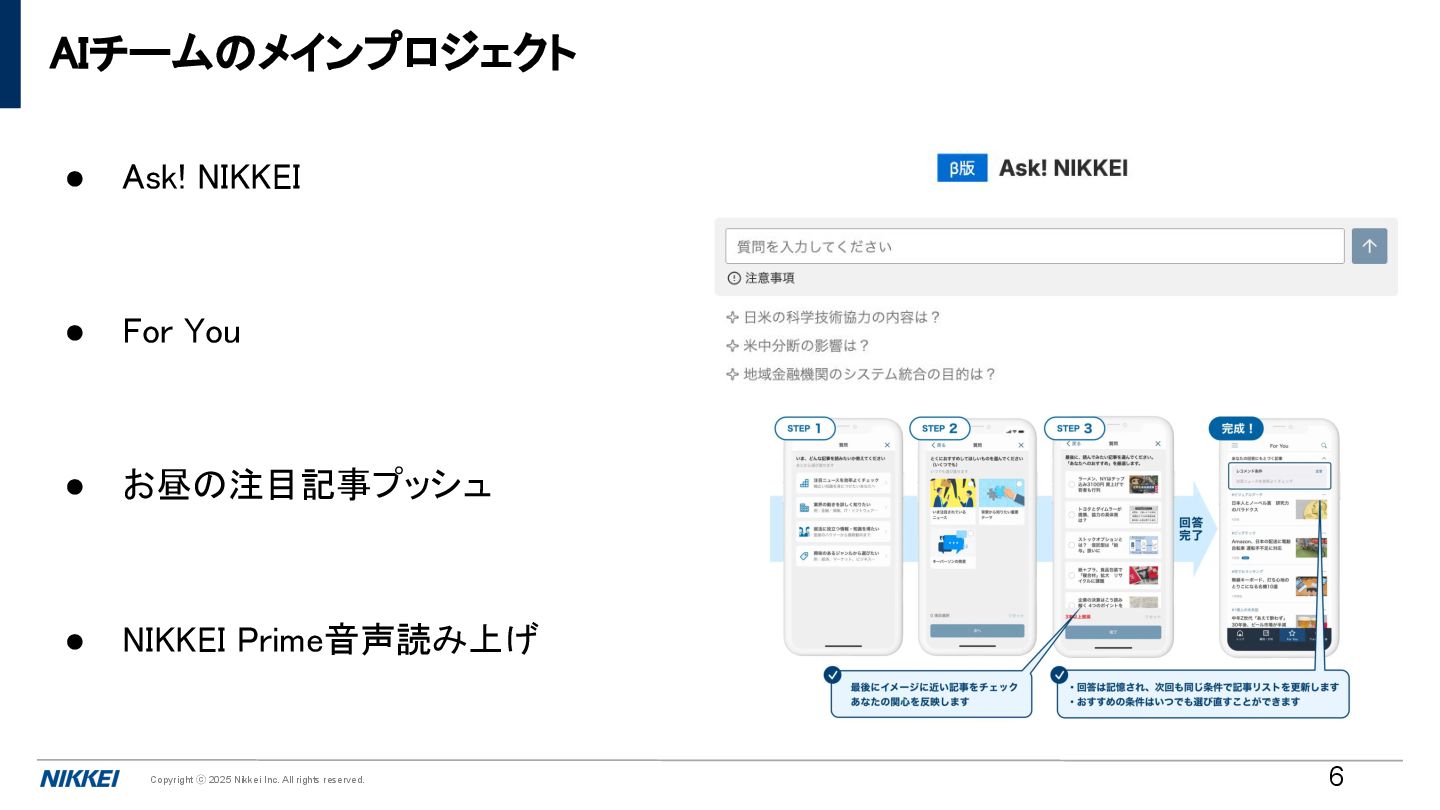The height and width of the screenshot is (810, 1440).
Task: Click the slide page number 6
Action: point(1336,777)
